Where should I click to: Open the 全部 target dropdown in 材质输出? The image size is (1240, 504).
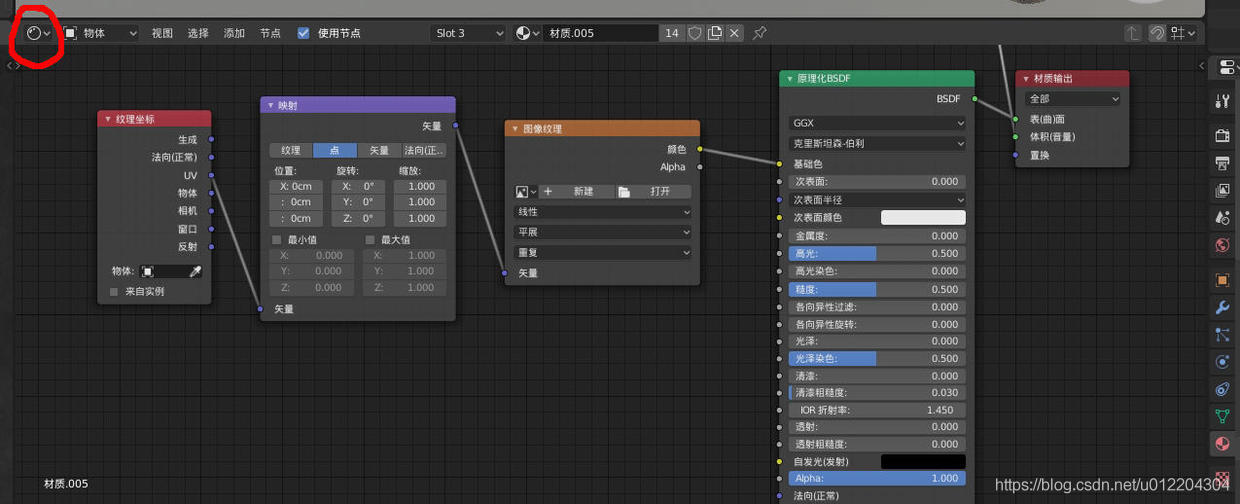click(x=1072, y=99)
